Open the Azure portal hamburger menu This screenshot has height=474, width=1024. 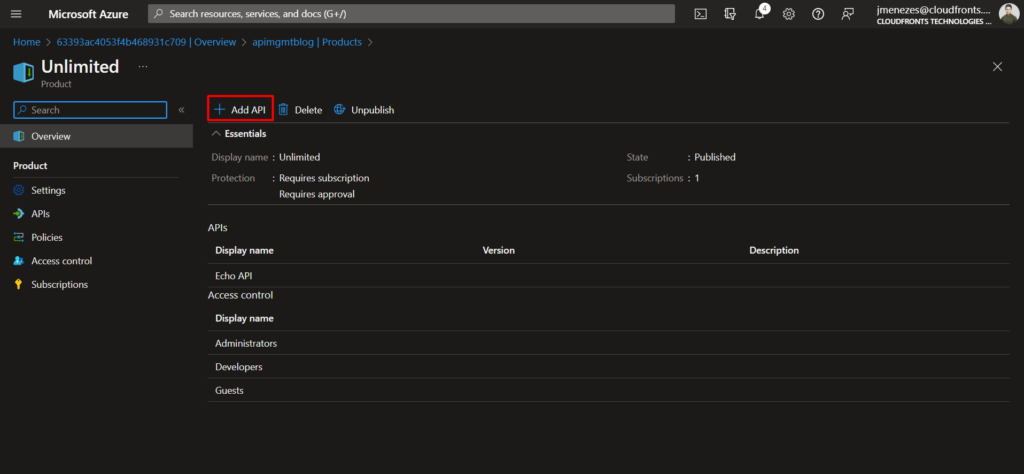16,14
